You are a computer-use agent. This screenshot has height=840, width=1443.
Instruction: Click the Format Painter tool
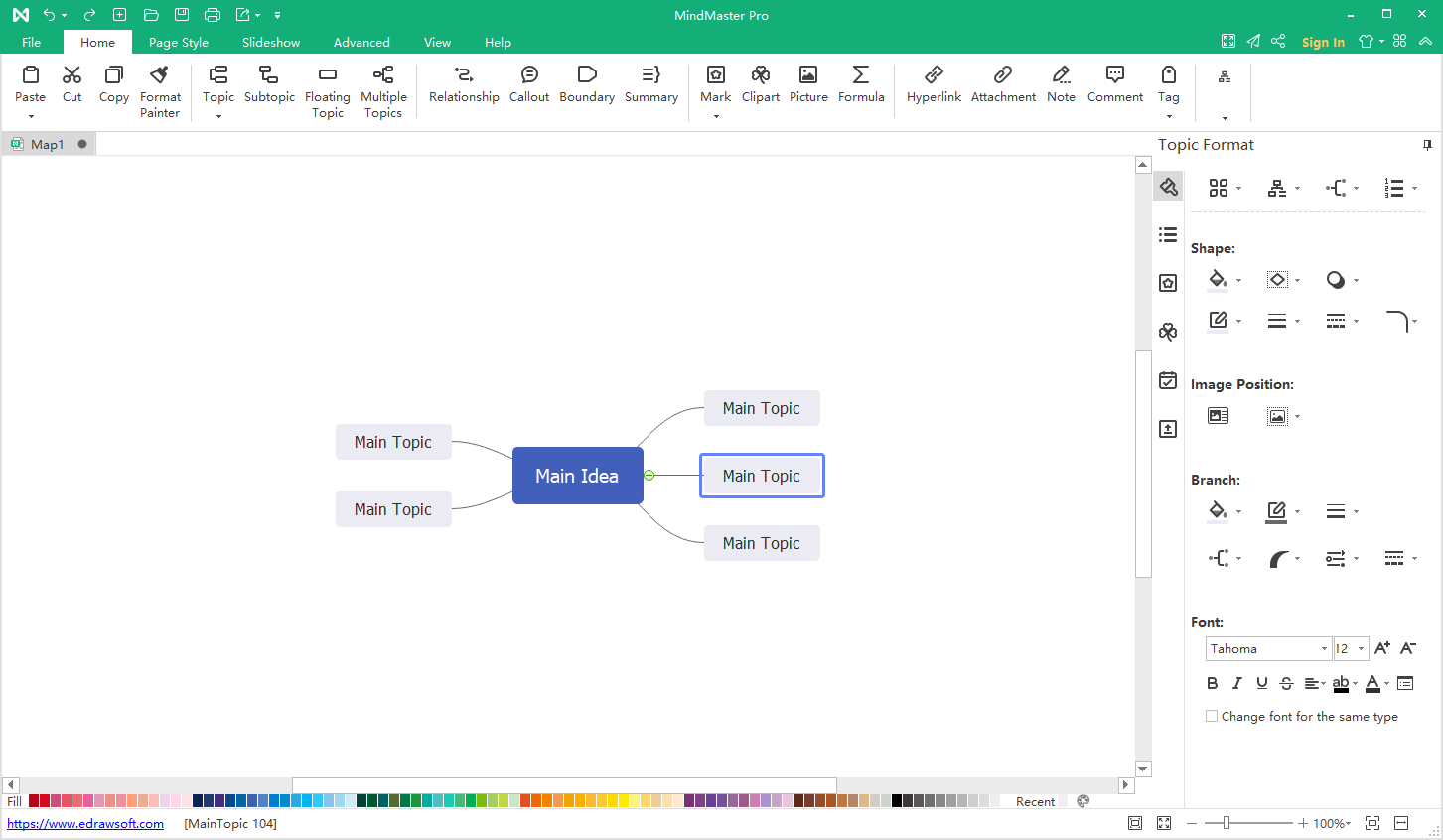pos(160,90)
